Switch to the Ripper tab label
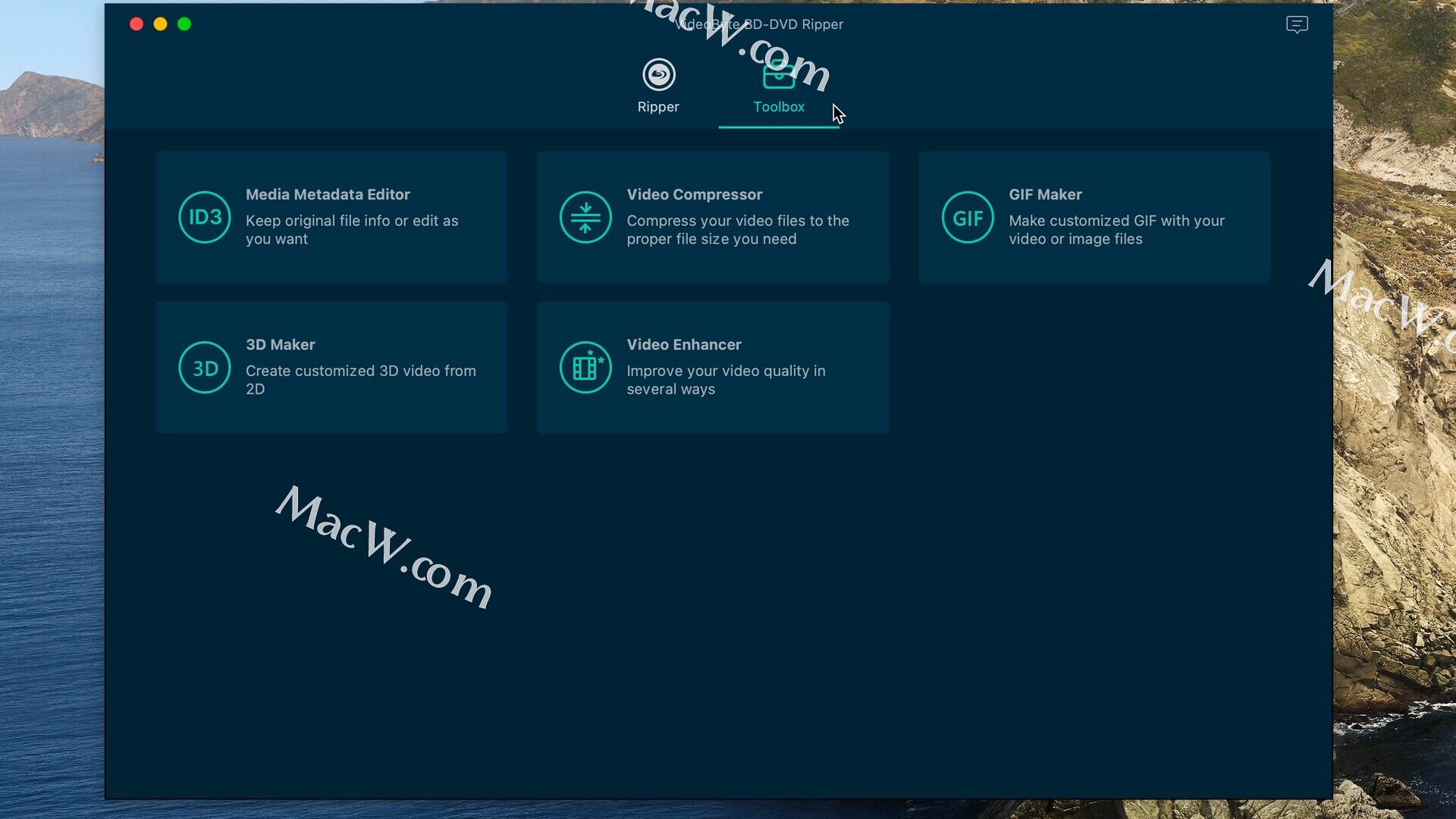 pos(658,107)
